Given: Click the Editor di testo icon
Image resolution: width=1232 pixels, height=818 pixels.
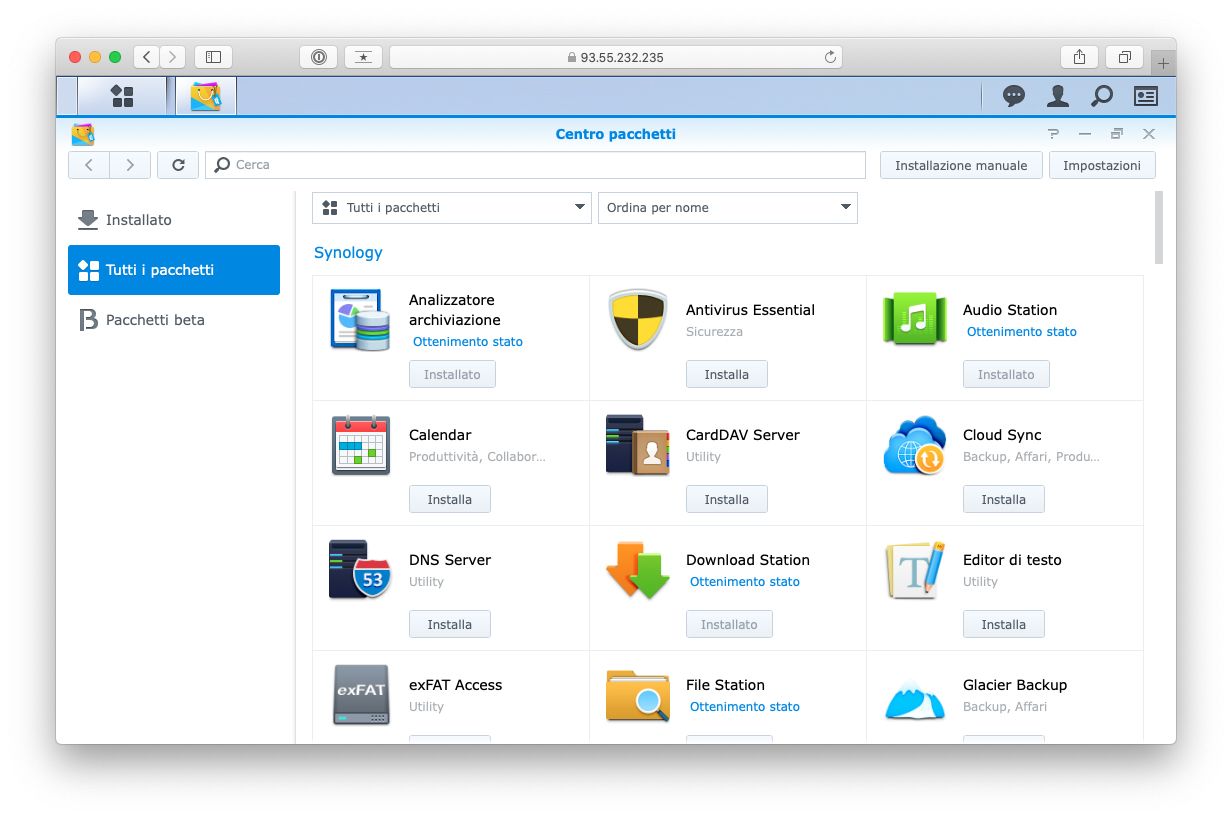Looking at the screenshot, I should (x=915, y=569).
